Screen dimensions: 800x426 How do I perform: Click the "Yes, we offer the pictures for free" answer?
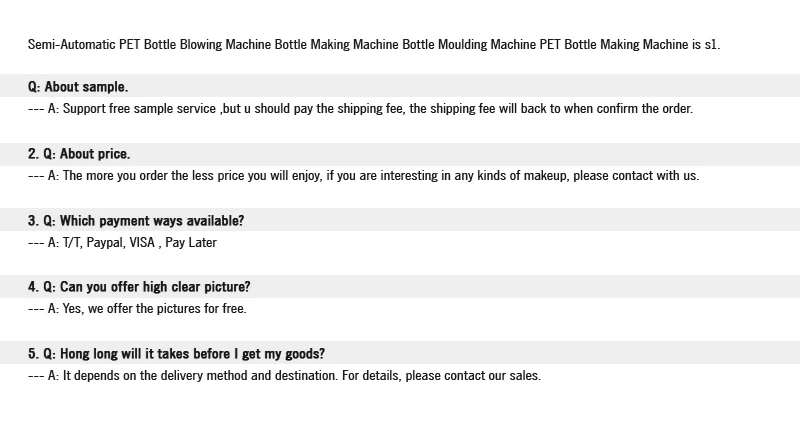[146, 309]
